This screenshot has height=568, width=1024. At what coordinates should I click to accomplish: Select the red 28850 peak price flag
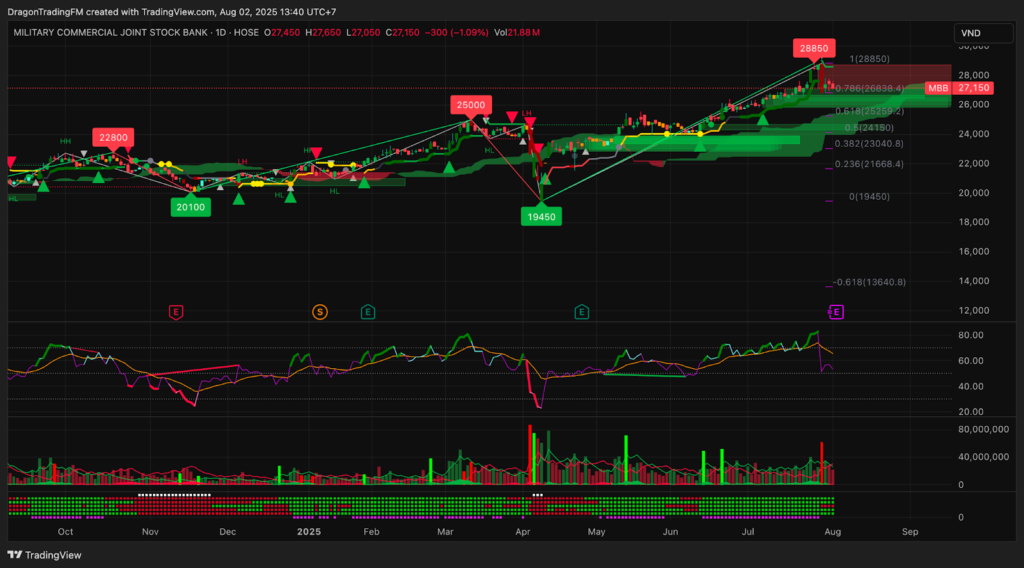pyautogui.click(x=812, y=47)
